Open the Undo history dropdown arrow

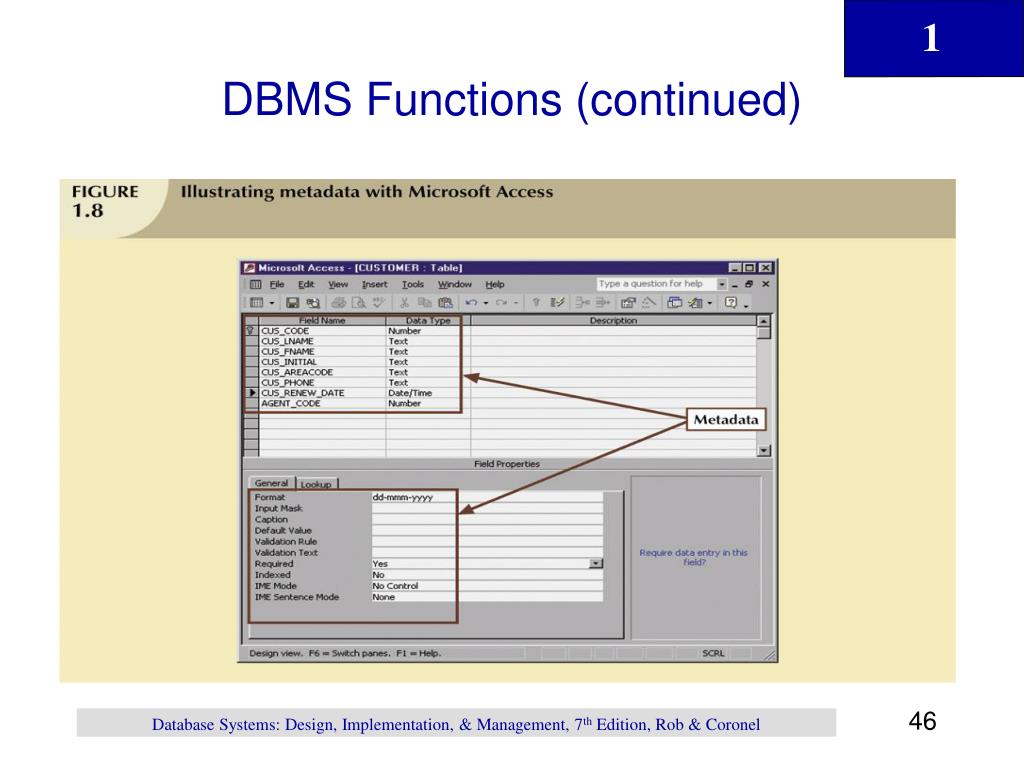click(x=486, y=303)
